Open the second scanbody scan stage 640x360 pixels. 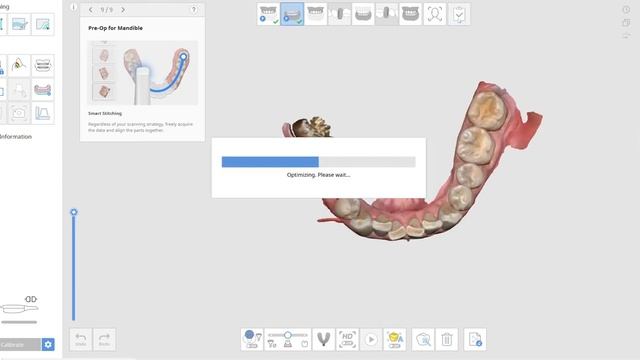click(x=387, y=14)
